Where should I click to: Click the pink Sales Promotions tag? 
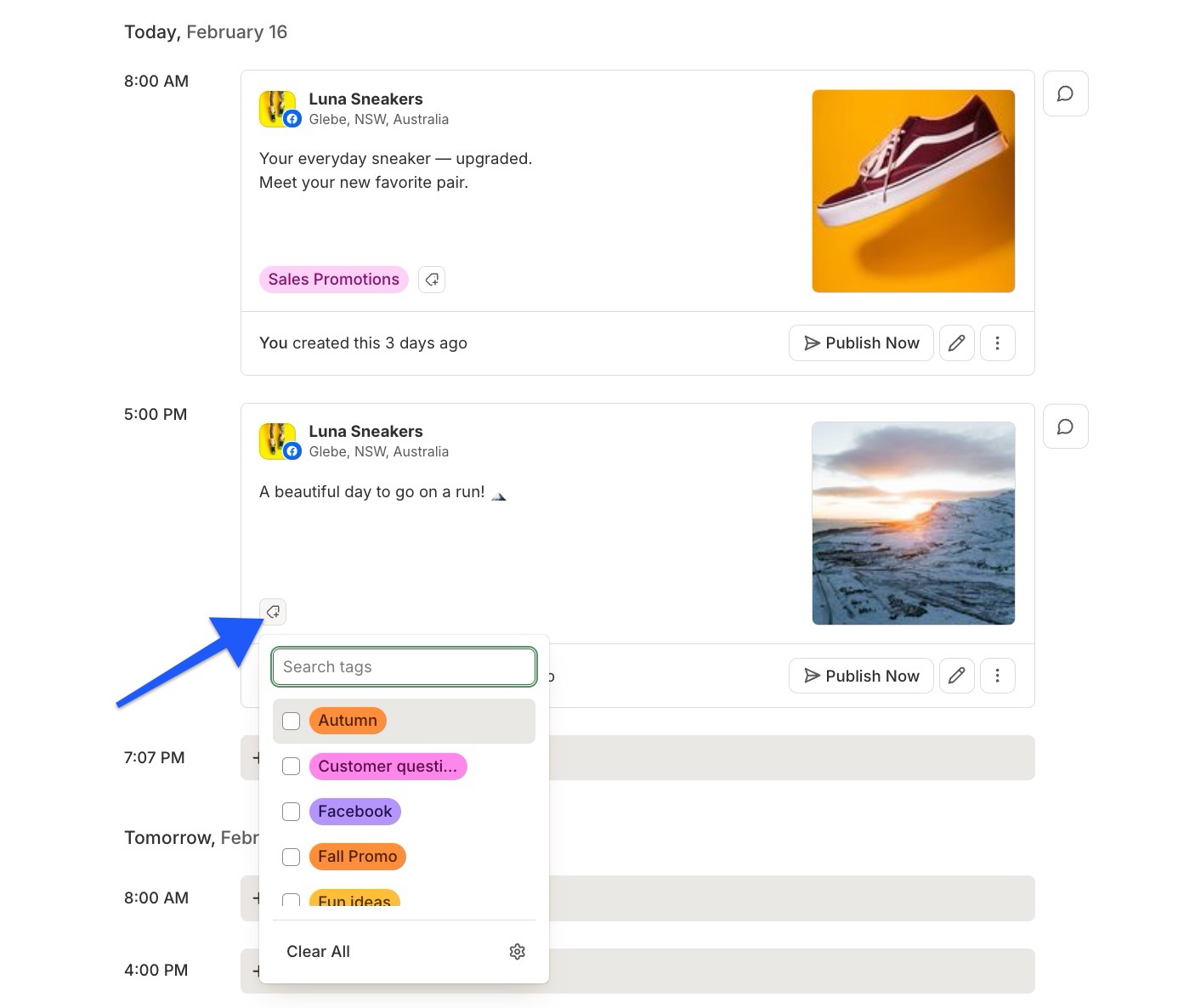click(x=333, y=279)
